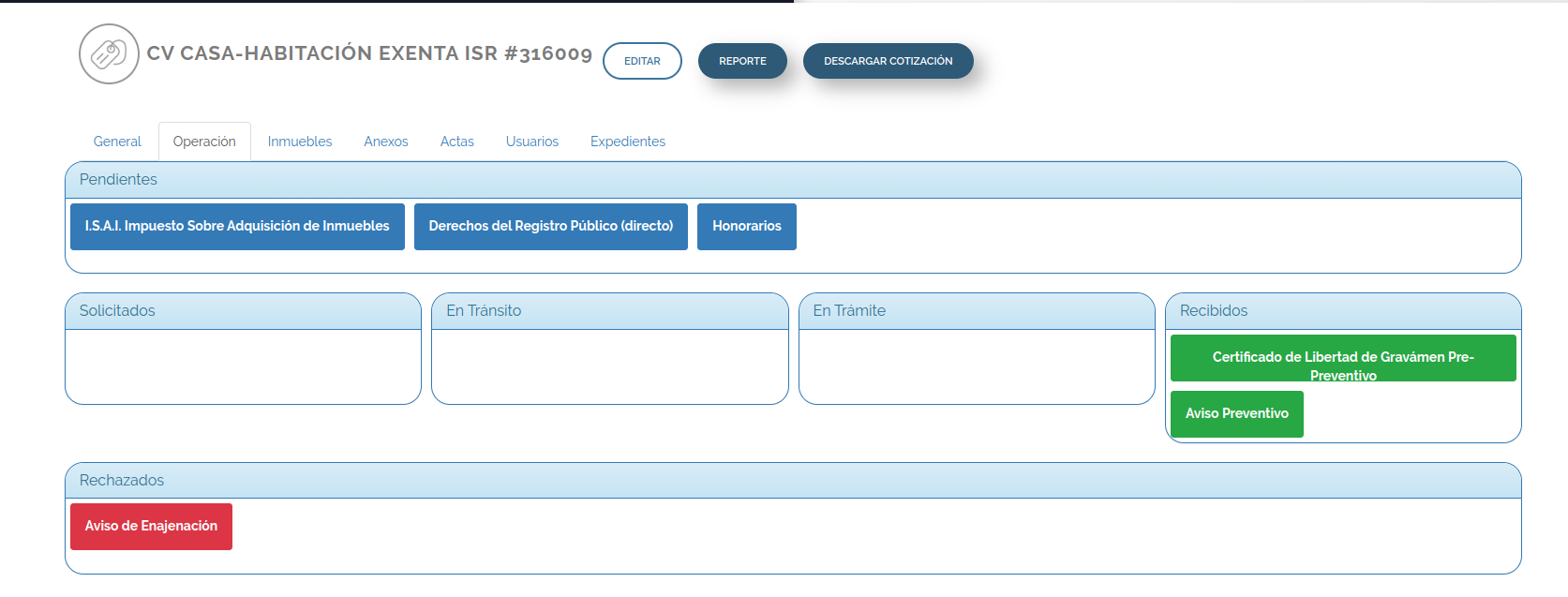Screen dimensions: 1568x597
Task: Switch to the General tab
Action: point(117,142)
